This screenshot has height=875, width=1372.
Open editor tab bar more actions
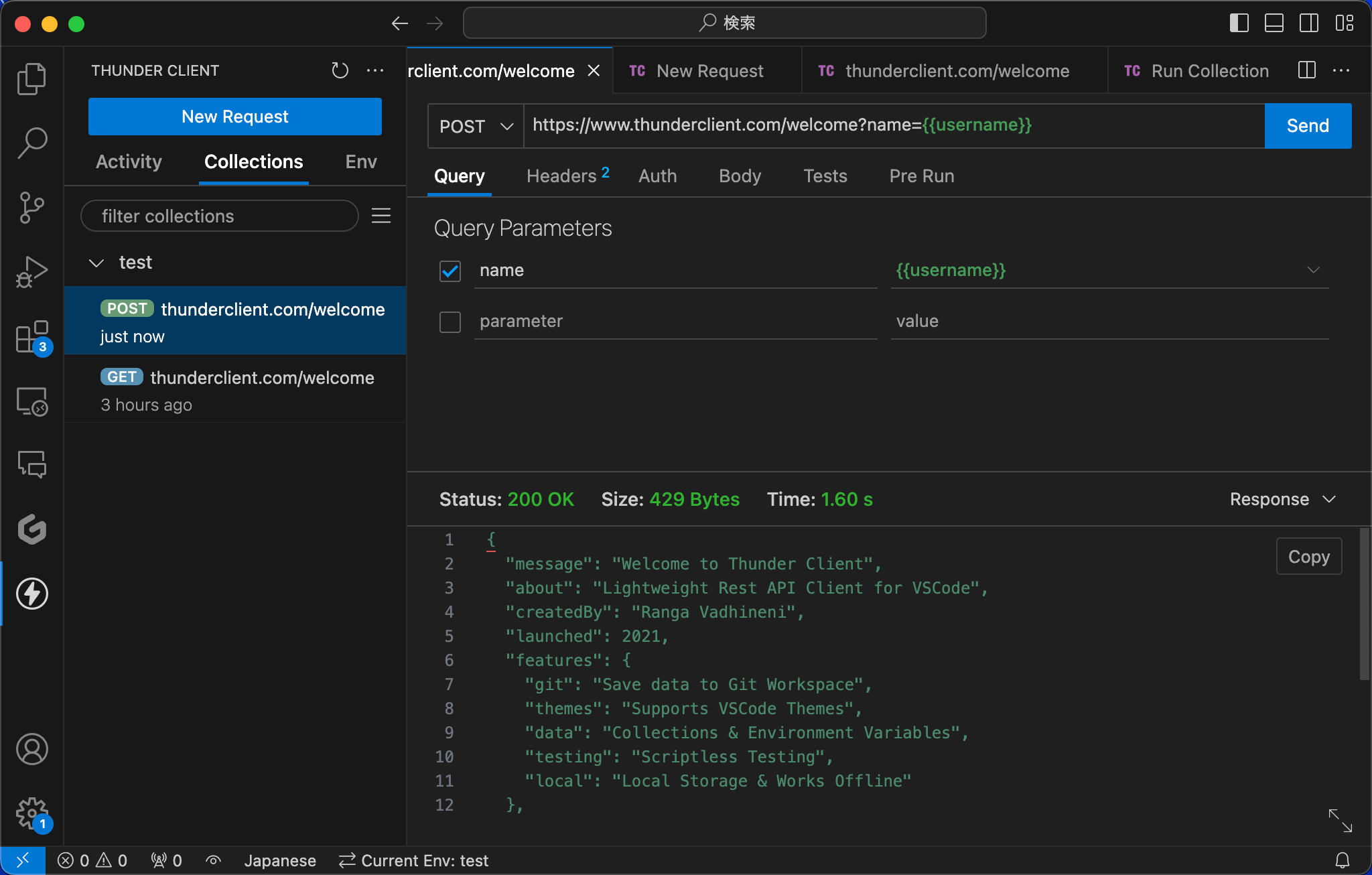coord(1341,70)
